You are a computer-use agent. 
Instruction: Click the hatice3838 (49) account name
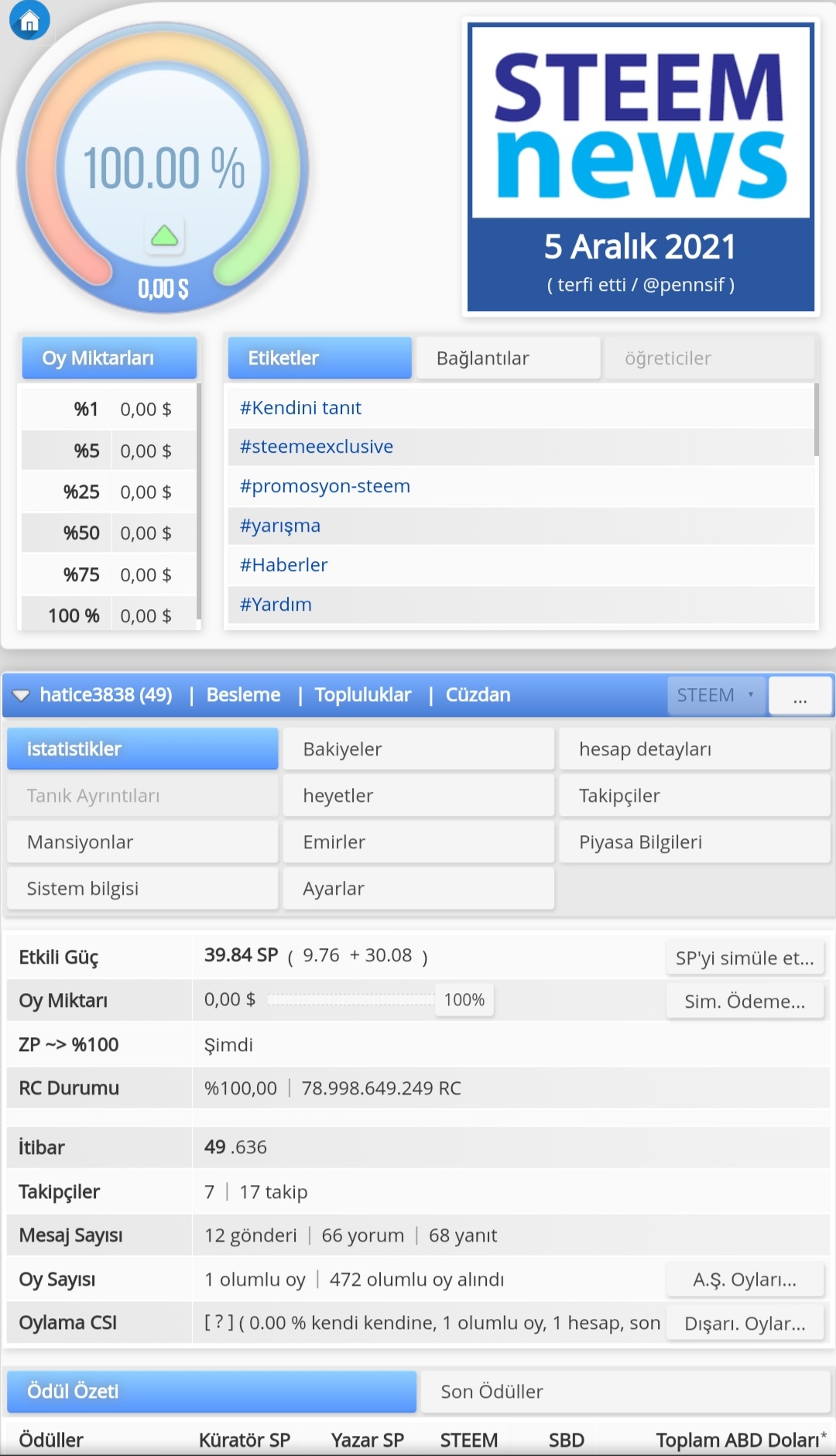[106, 695]
